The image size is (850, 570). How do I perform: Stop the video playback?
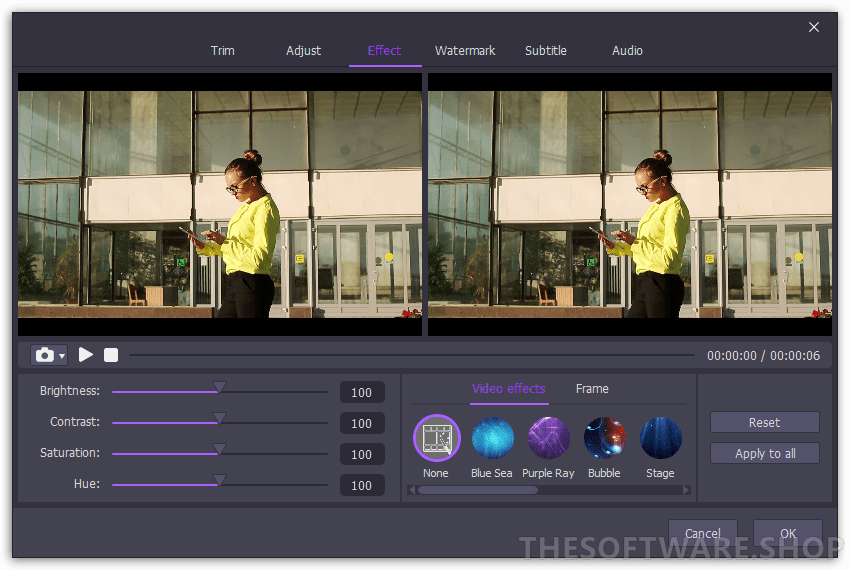[111, 355]
